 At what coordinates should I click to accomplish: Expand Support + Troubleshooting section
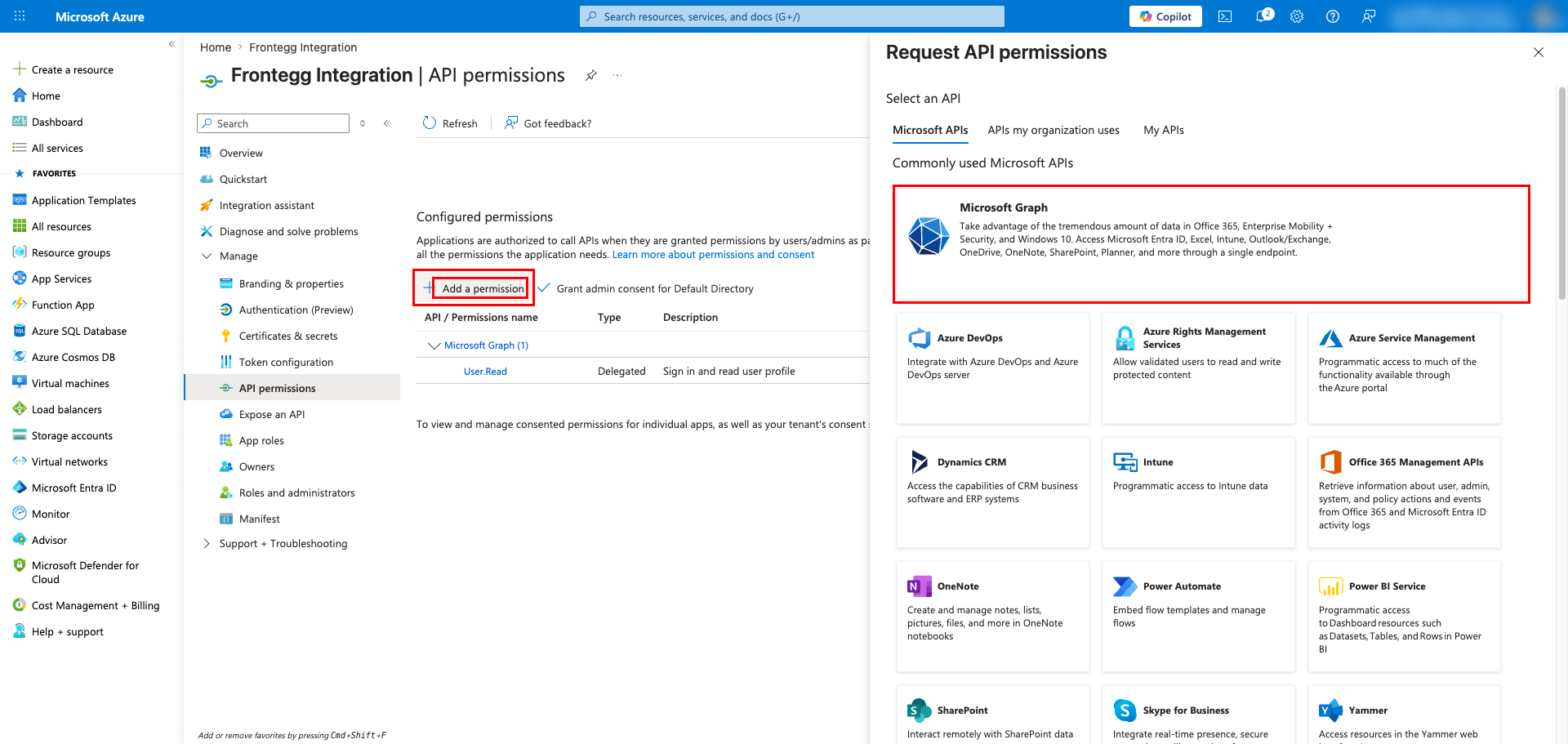click(207, 544)
